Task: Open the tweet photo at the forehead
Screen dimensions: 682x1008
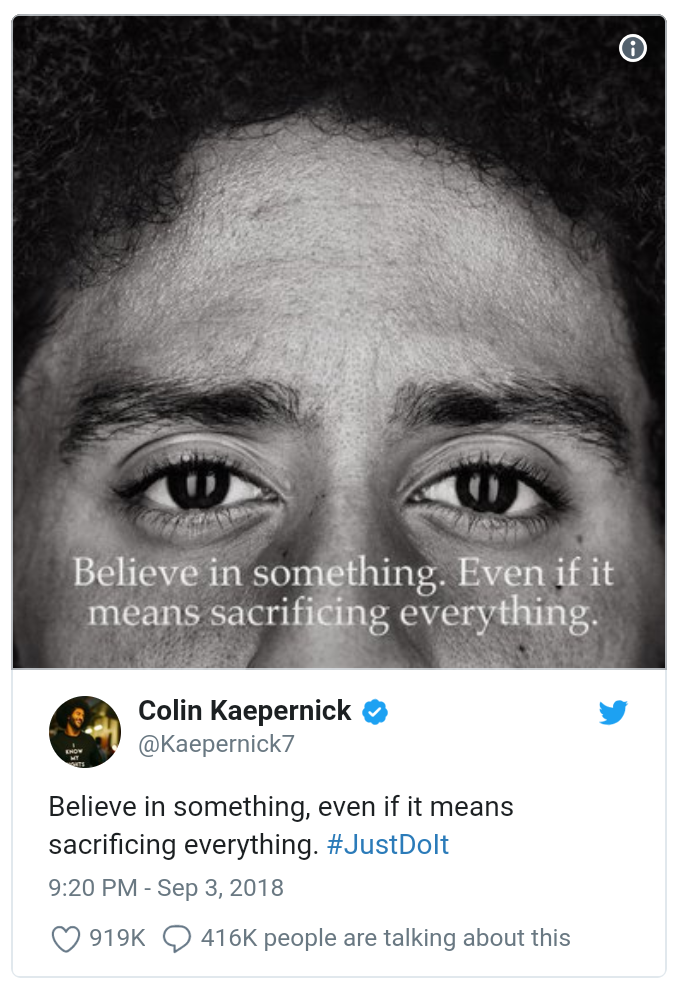Action: (x=341, y=257)
